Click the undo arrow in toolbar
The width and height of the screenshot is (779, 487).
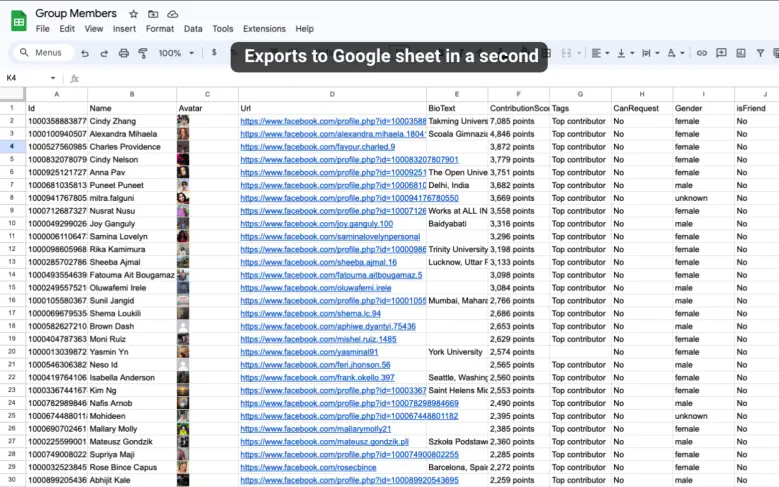point(87,53)
